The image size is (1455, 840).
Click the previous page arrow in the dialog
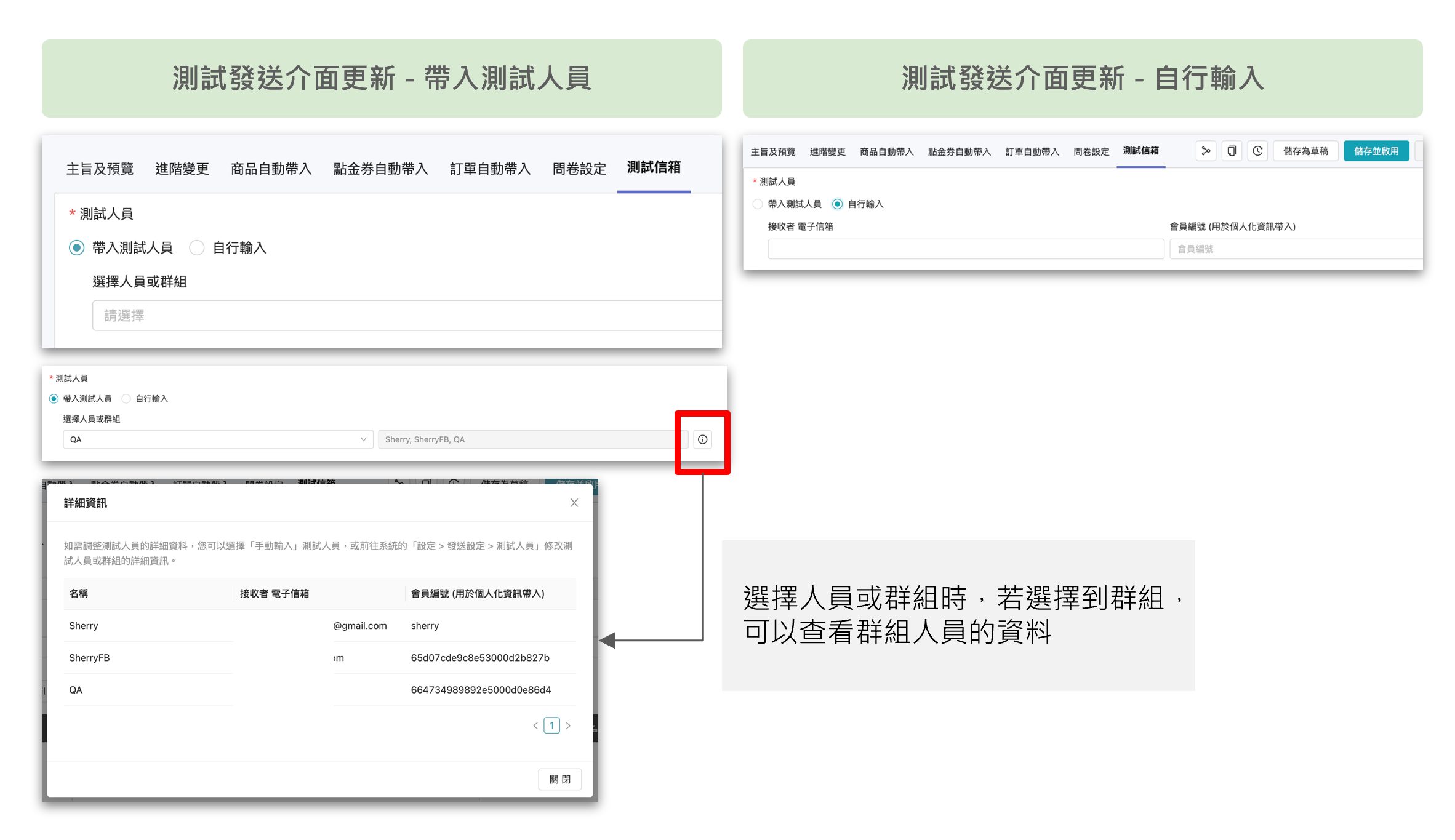pos(535,725)
